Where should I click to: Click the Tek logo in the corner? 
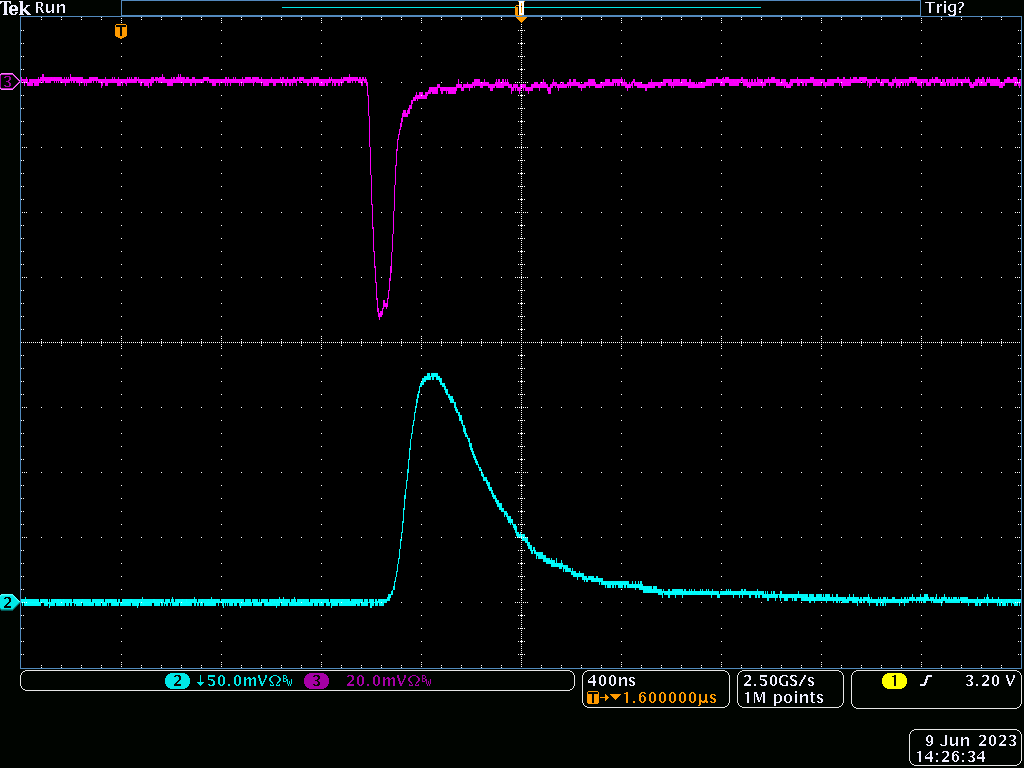pos(15,8)
